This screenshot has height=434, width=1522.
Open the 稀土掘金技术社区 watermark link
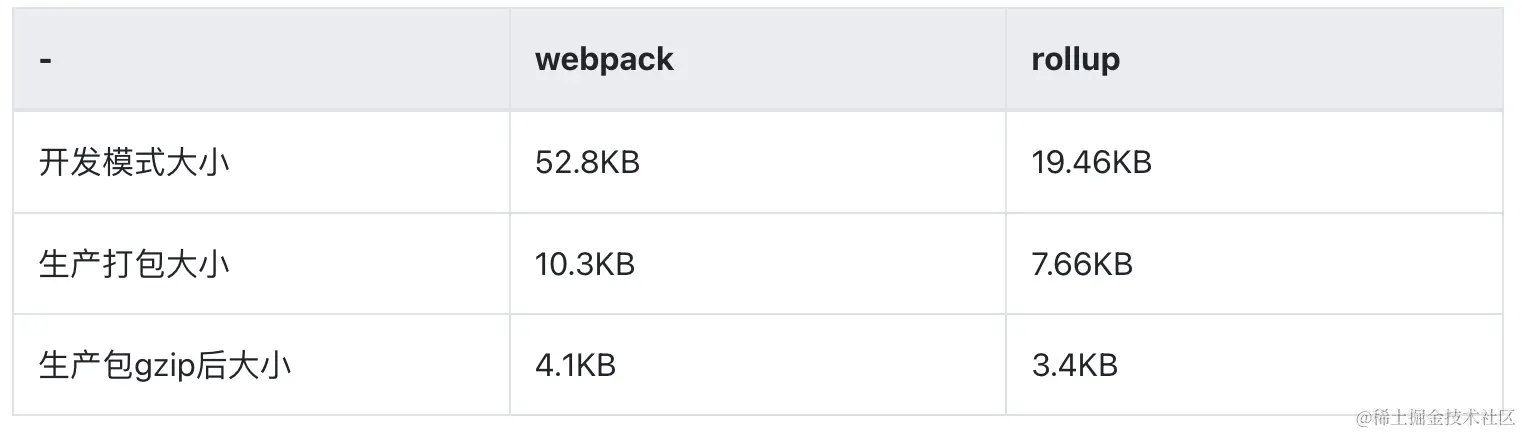pyautogui.click(x=1433, y=416)
